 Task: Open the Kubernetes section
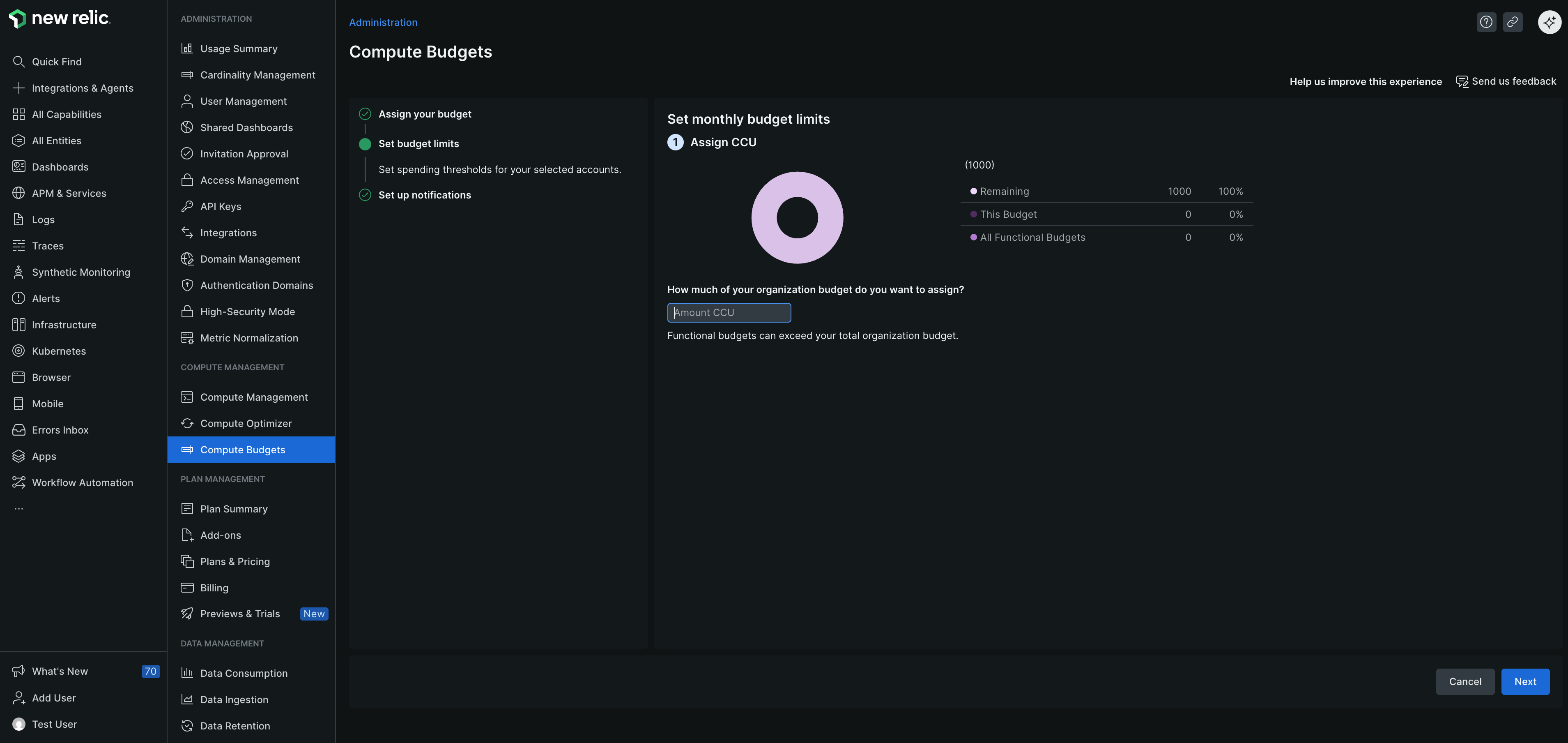click(59, 351)
